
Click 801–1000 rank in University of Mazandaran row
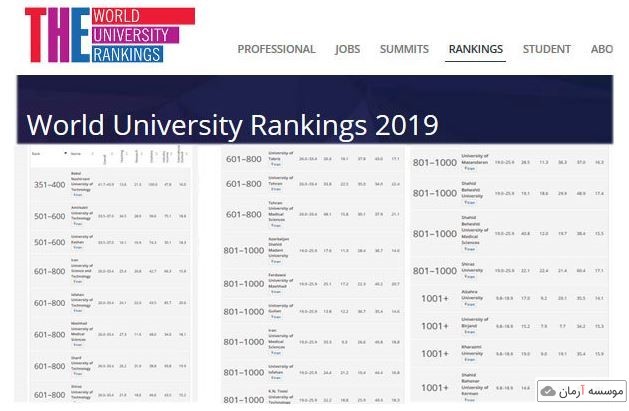click(x=435, y=162)
